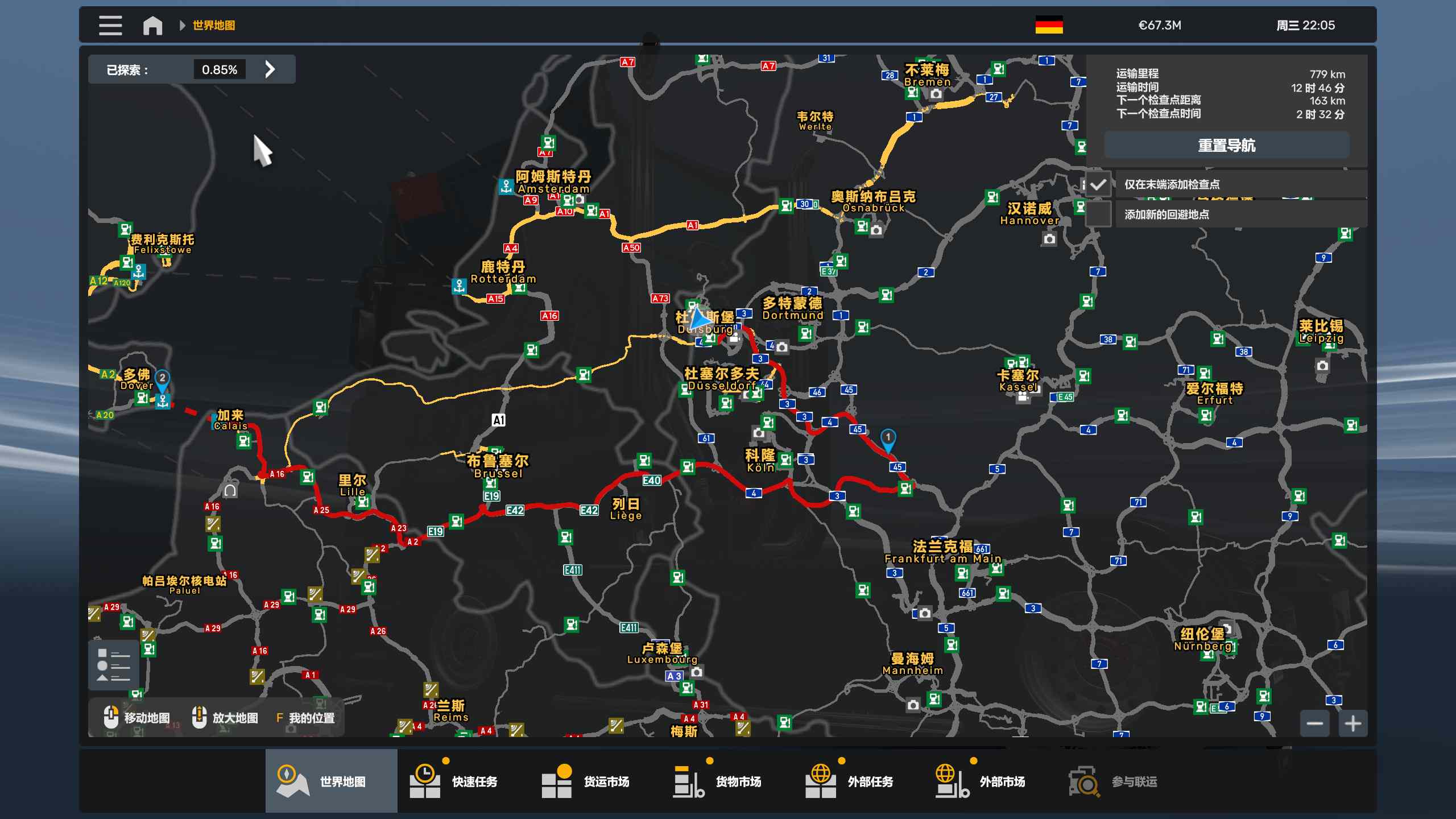
Task: Click gas station icon by Calais
Action: click(x=244, y=441)
